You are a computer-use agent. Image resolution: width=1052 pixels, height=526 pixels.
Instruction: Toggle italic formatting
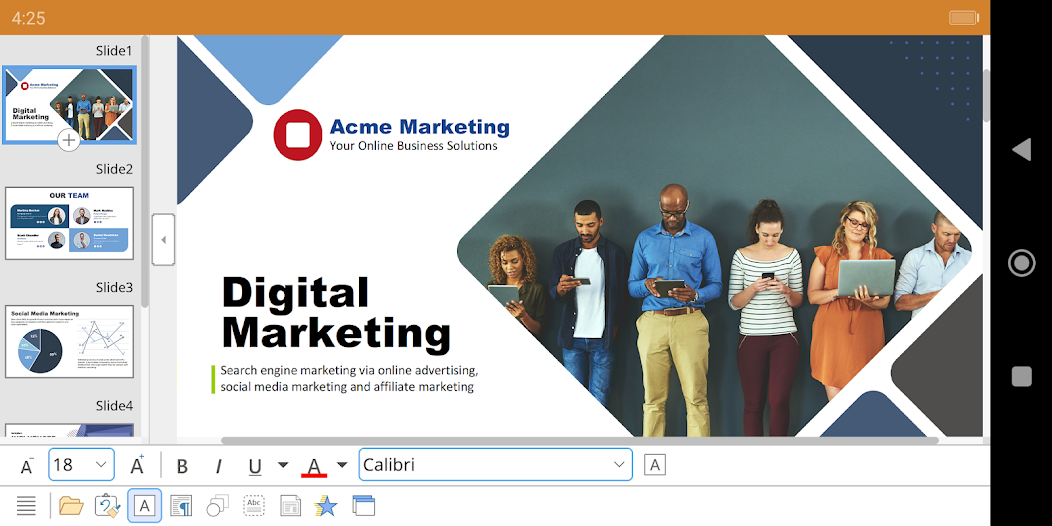(218, 466)
